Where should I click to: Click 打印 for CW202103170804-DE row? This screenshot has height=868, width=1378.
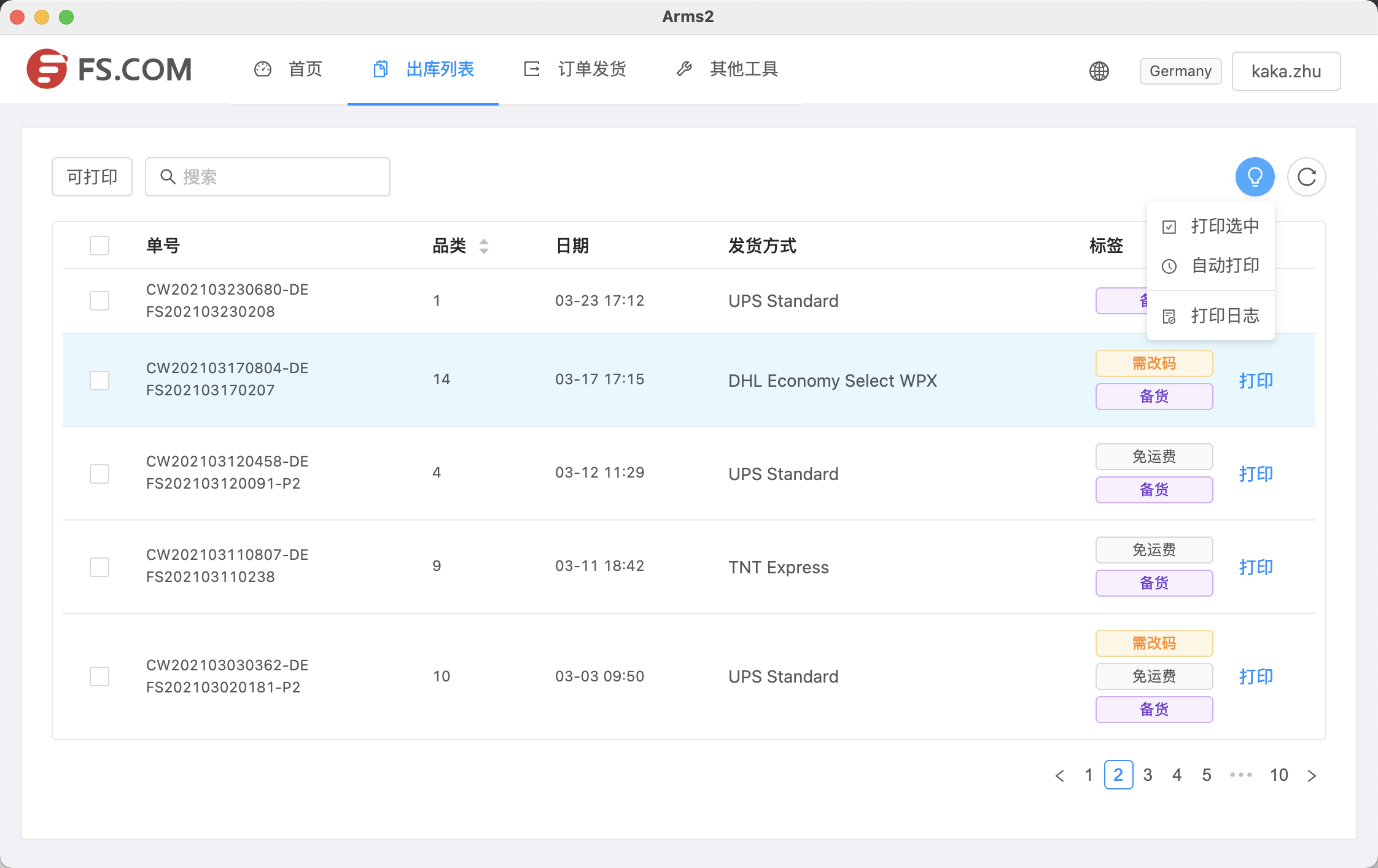point(1256,381)
